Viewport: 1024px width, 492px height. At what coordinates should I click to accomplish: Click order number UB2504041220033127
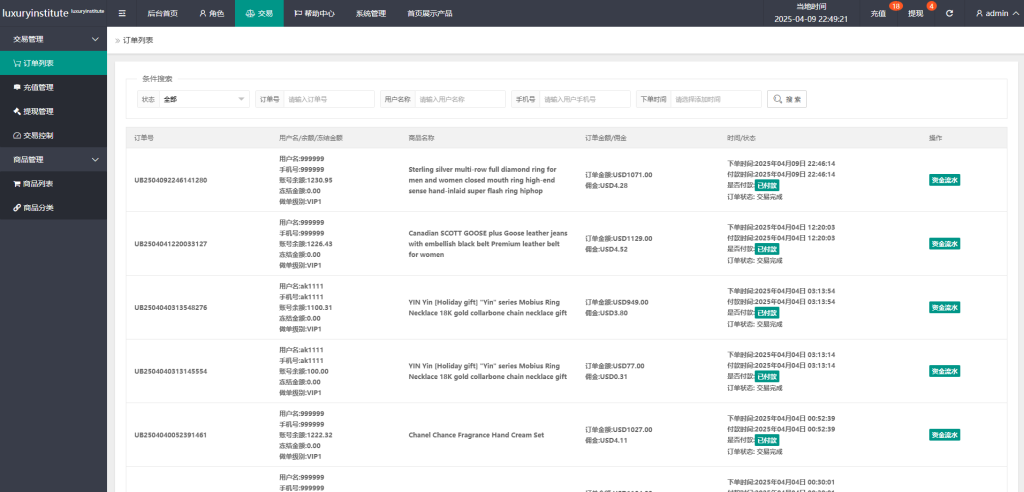coord(171,244)
